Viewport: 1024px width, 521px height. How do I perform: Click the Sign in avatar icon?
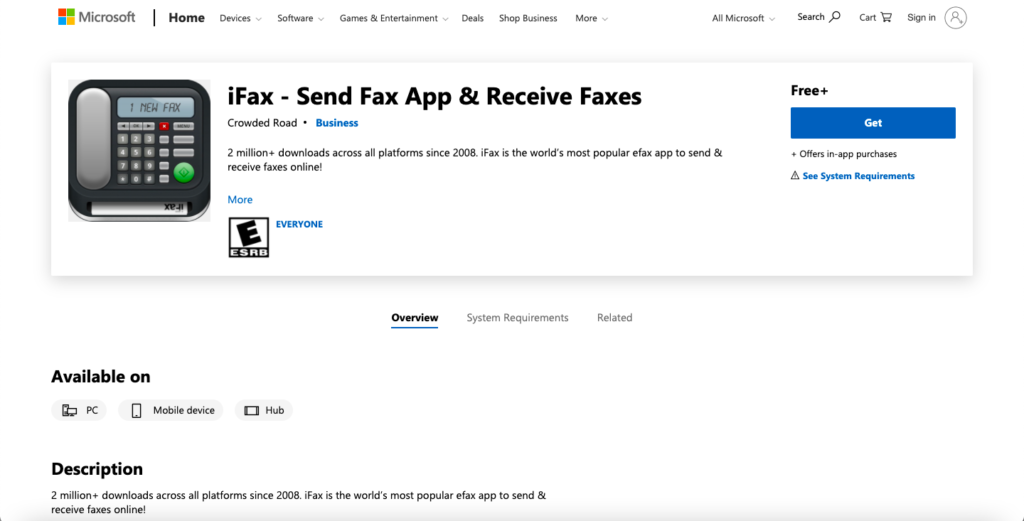(955, 18)
